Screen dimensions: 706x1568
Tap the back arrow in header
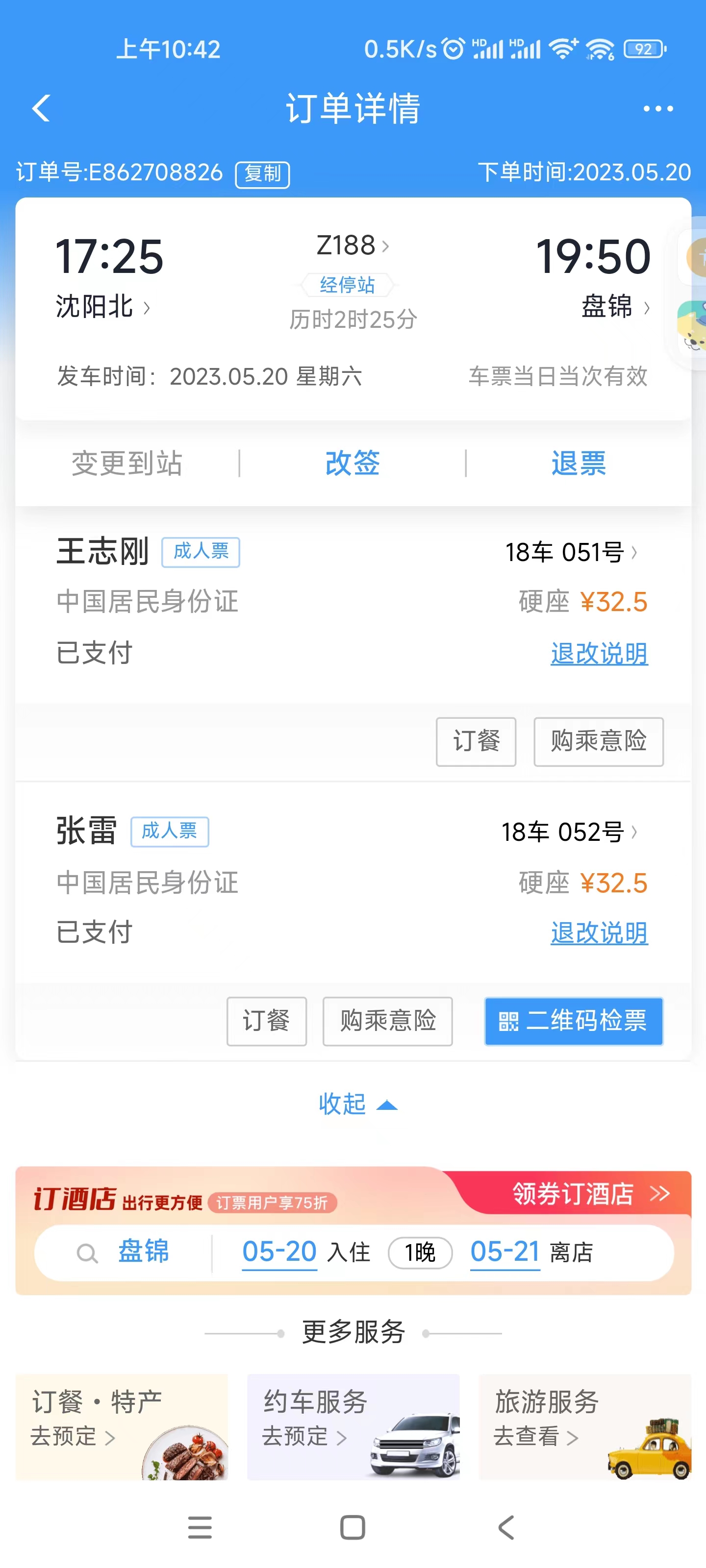coord(41,108)
